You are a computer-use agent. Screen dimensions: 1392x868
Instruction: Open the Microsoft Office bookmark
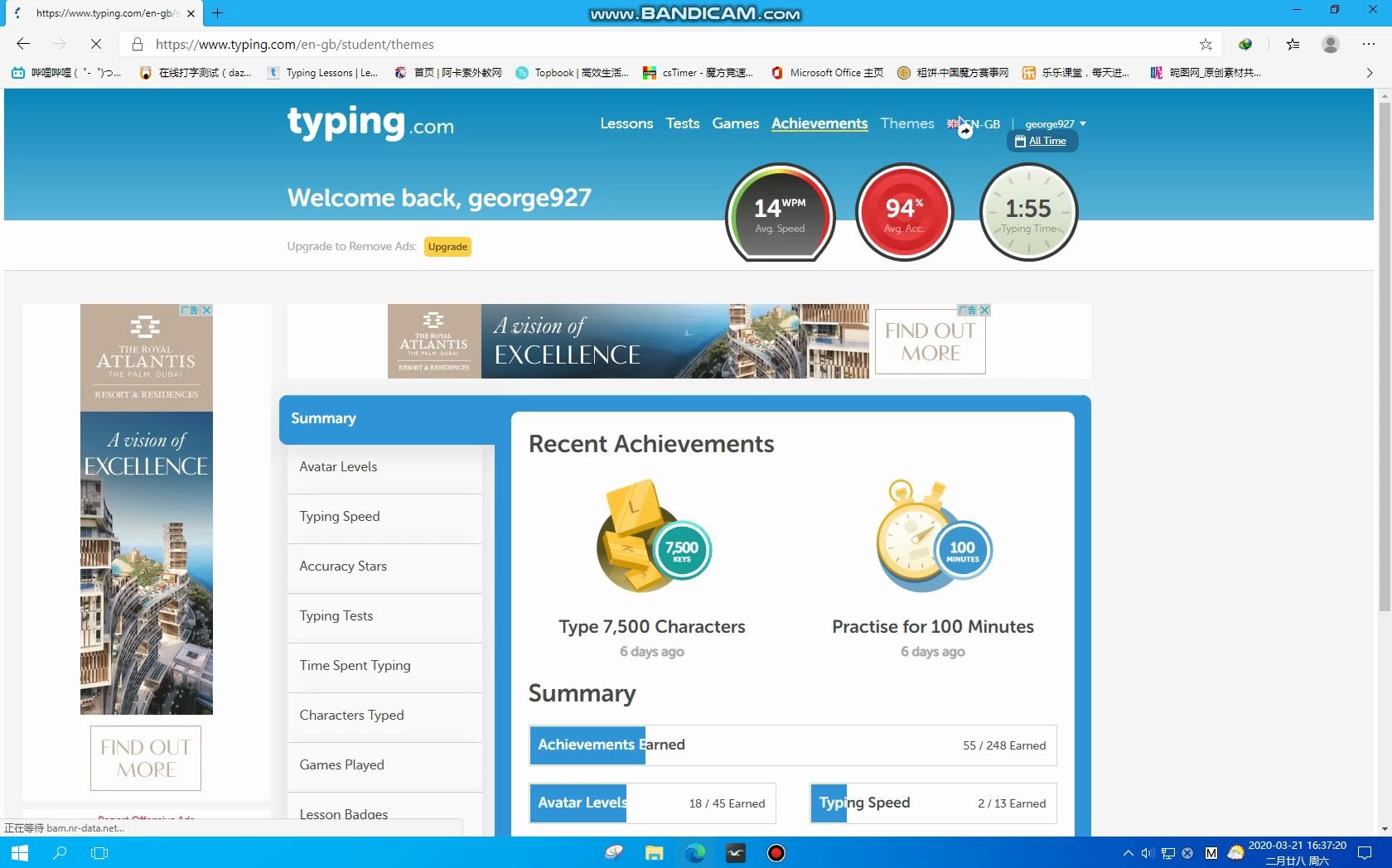[x=827, y=73]
